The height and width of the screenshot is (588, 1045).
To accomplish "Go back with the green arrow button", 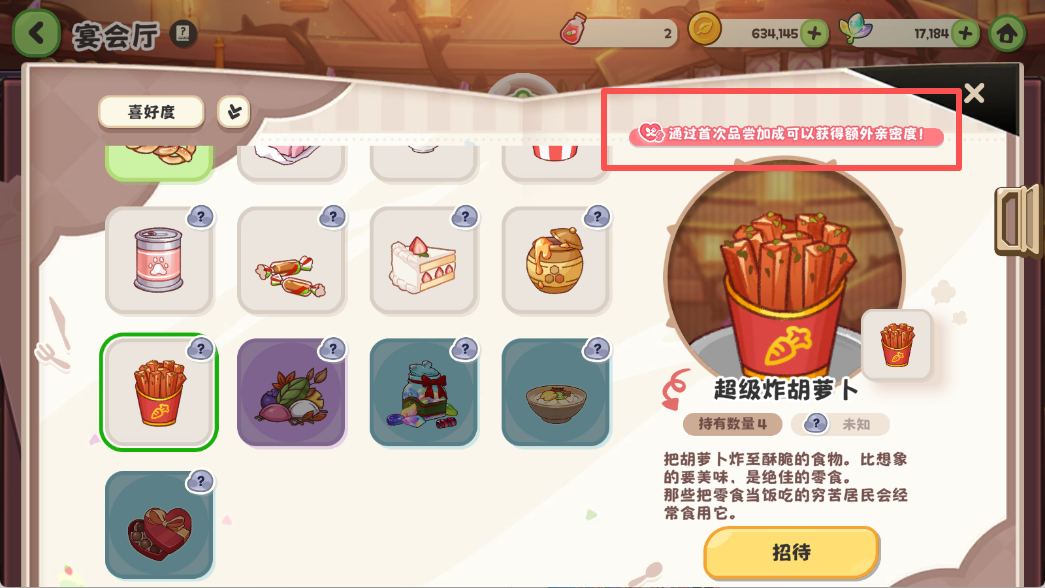I will [36, 33].
